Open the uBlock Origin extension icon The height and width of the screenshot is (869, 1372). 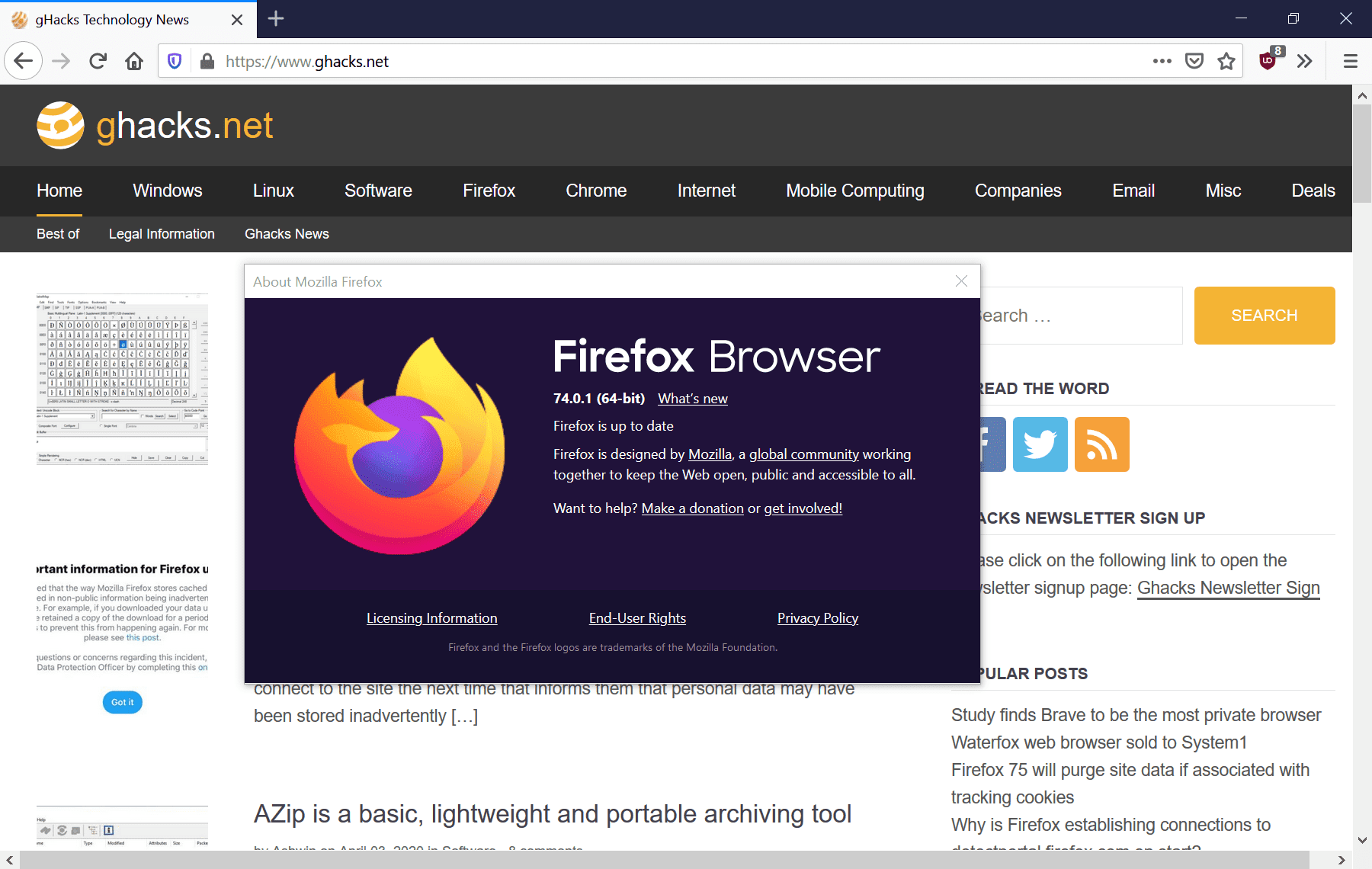[x=1268, y=61]
